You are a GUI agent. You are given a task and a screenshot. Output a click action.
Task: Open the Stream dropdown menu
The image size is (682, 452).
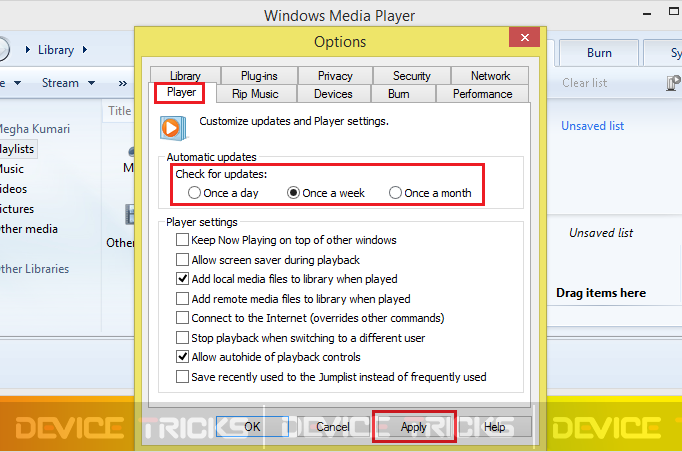[x=68, y=83]
